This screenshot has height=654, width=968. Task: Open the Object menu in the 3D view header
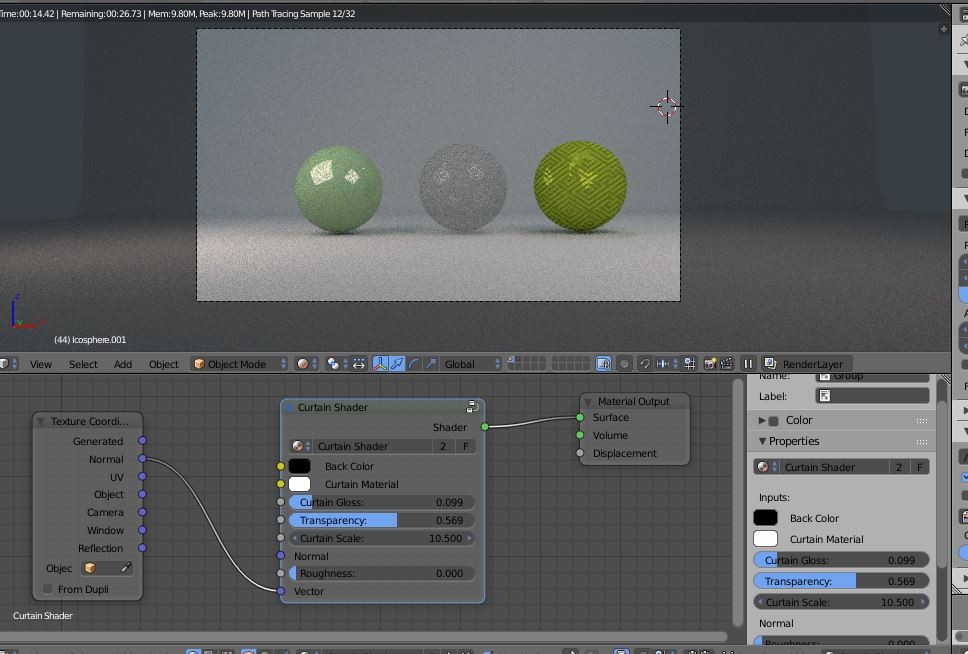point(163,364)
